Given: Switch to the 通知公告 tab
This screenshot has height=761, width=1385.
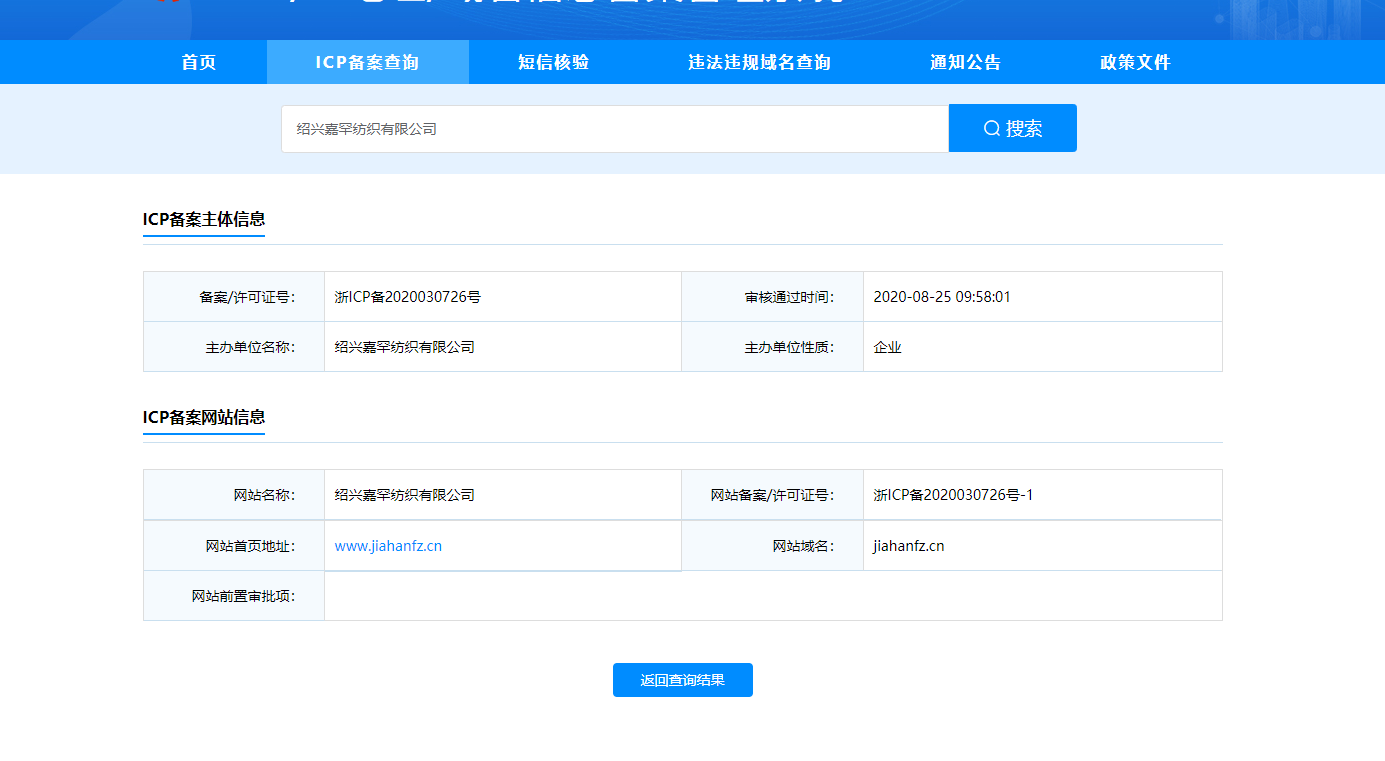Looking at the screenshot, I should [965, 62].
